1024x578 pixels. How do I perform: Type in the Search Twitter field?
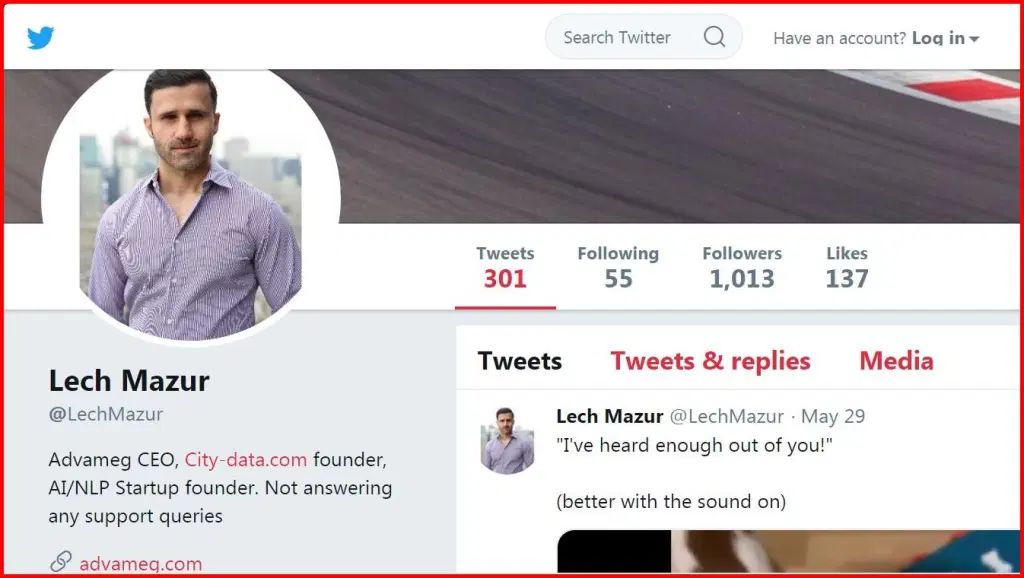click(620, 37)
